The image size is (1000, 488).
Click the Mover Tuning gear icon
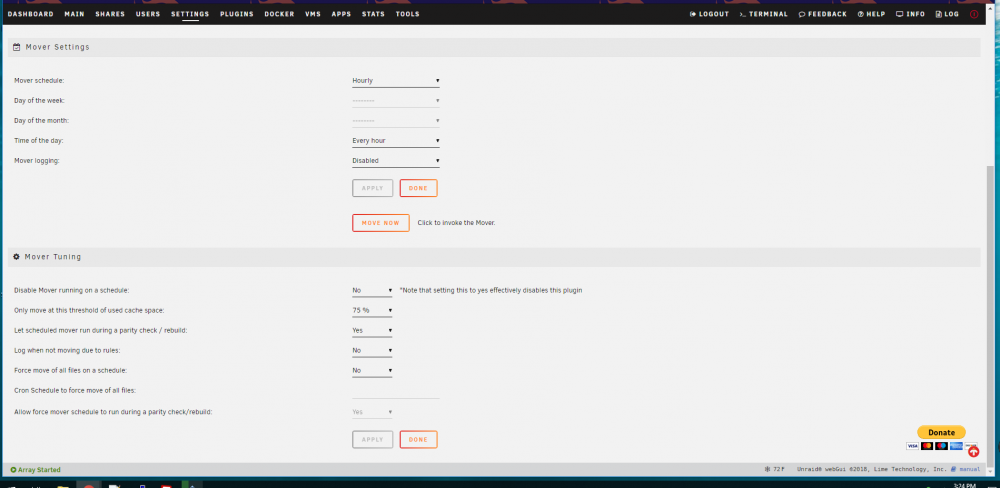(x=17, y=256)
